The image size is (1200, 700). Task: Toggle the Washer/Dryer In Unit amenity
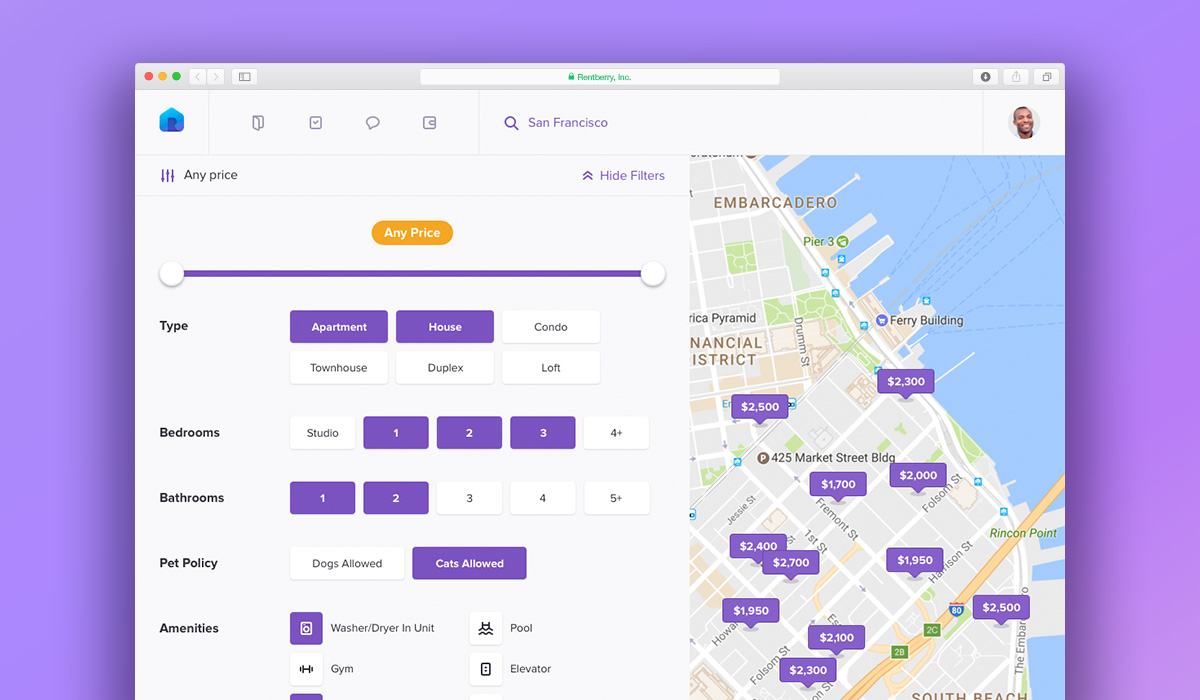coord(306,628)
